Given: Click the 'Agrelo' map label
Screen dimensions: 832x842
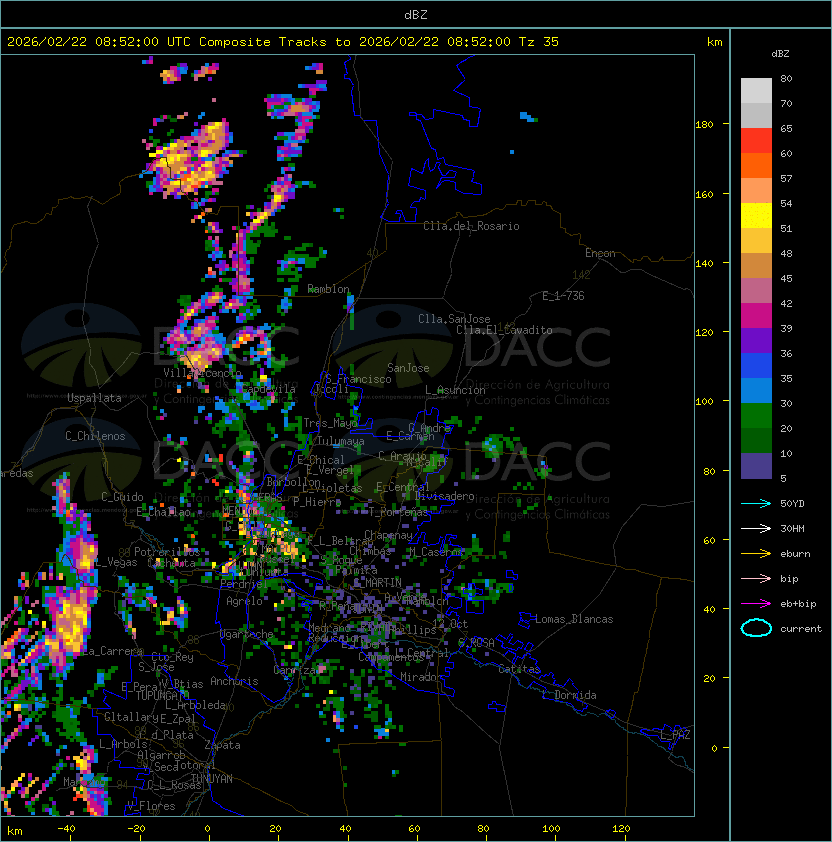Looking at the screenshot, I should [244, 601].
